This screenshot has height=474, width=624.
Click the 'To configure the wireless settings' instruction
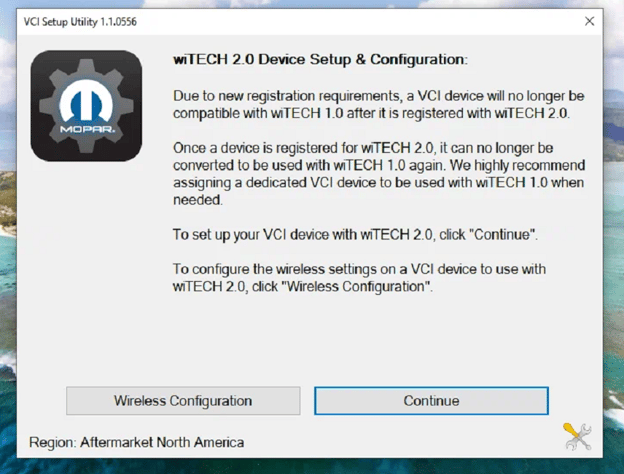pos(358,278)
